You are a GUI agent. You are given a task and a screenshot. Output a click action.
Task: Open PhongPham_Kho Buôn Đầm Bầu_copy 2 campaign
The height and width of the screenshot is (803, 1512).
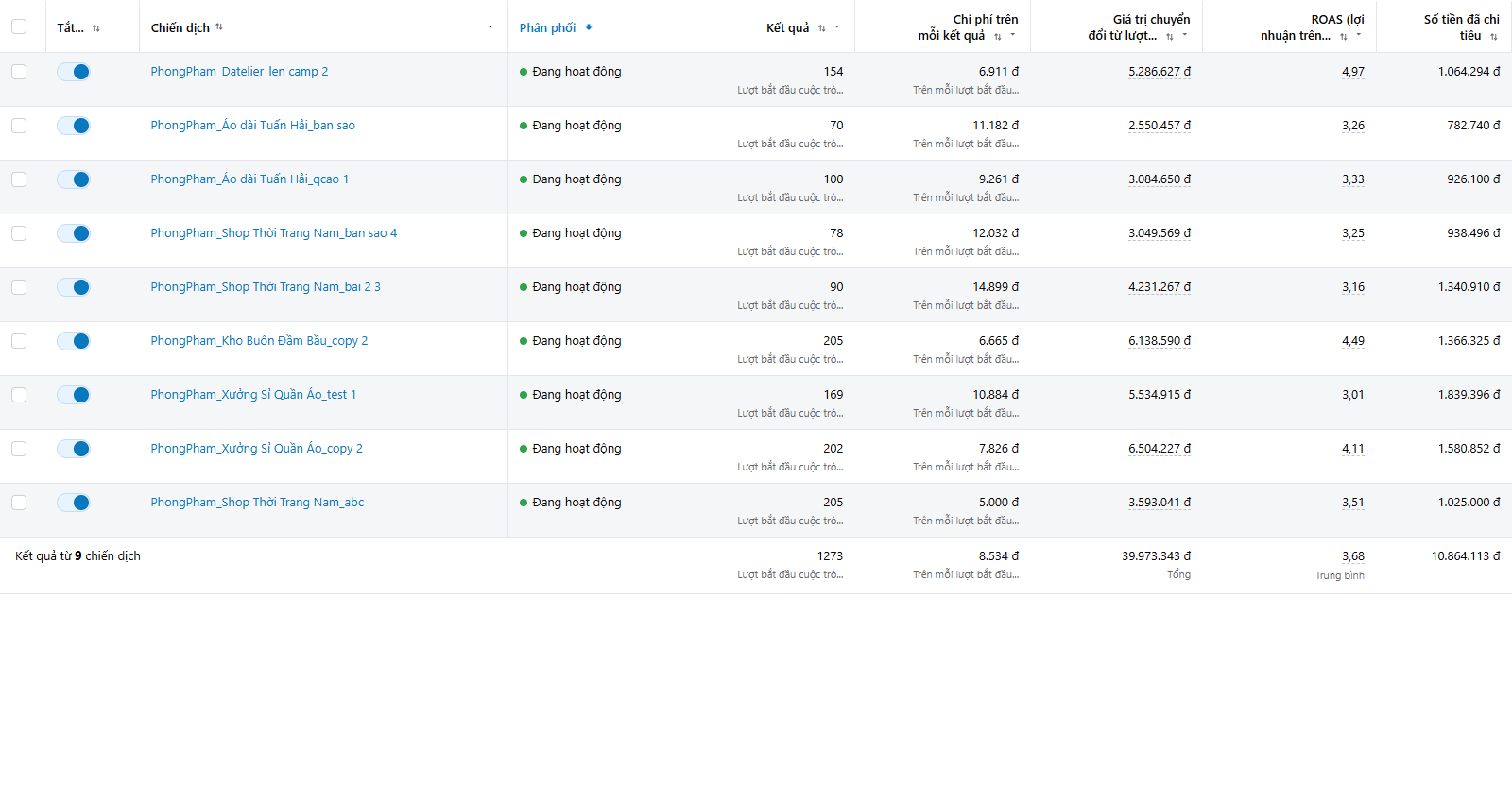pos(259,341)
